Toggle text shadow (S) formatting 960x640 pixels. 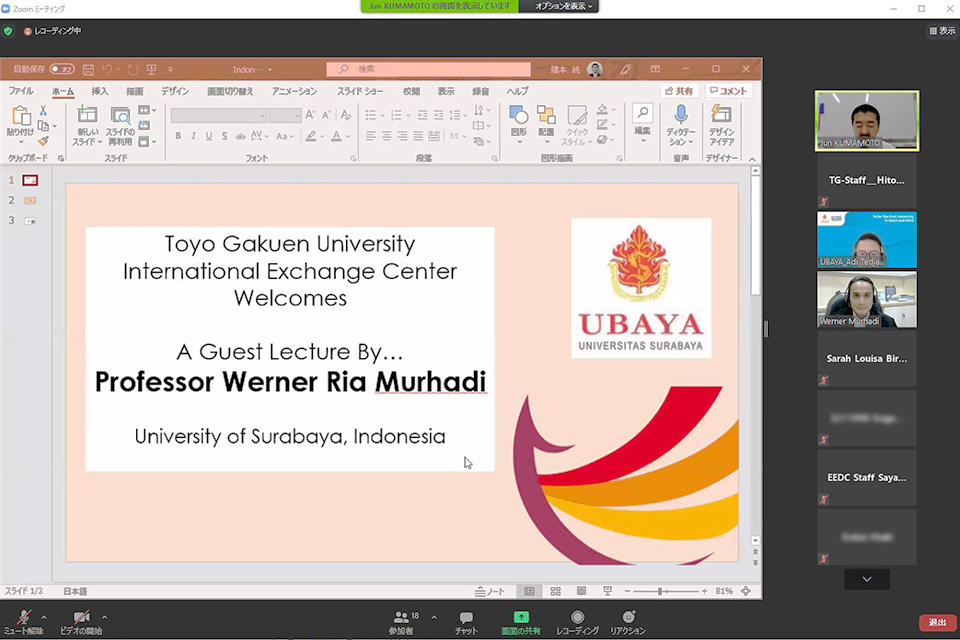pyautogui.click(x=224, y=136)
